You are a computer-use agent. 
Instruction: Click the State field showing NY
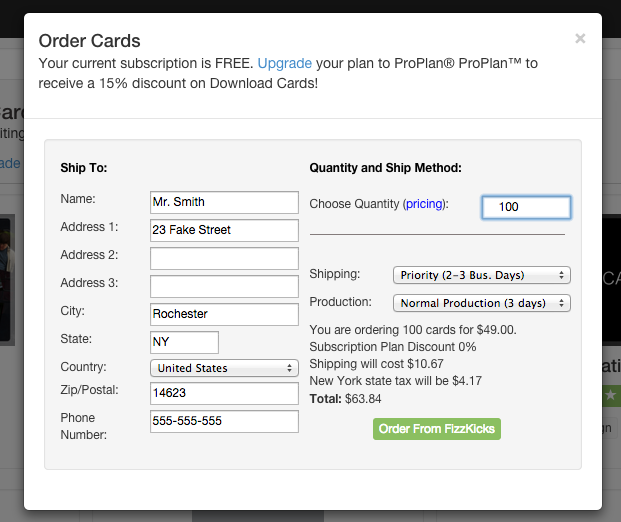184,342
